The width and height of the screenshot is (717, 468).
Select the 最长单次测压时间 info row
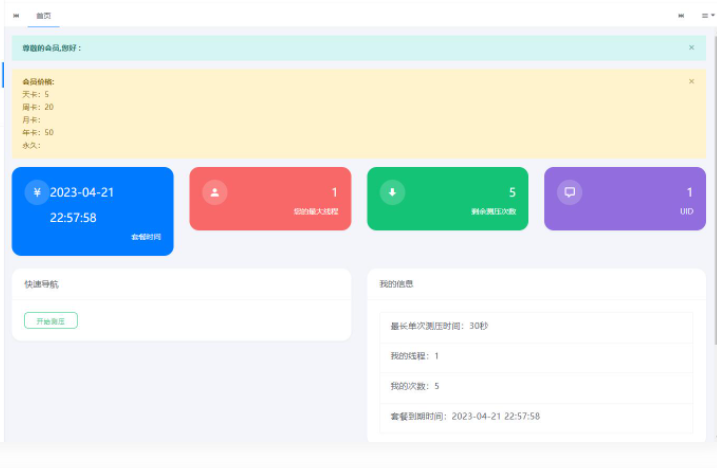point(536,327)
